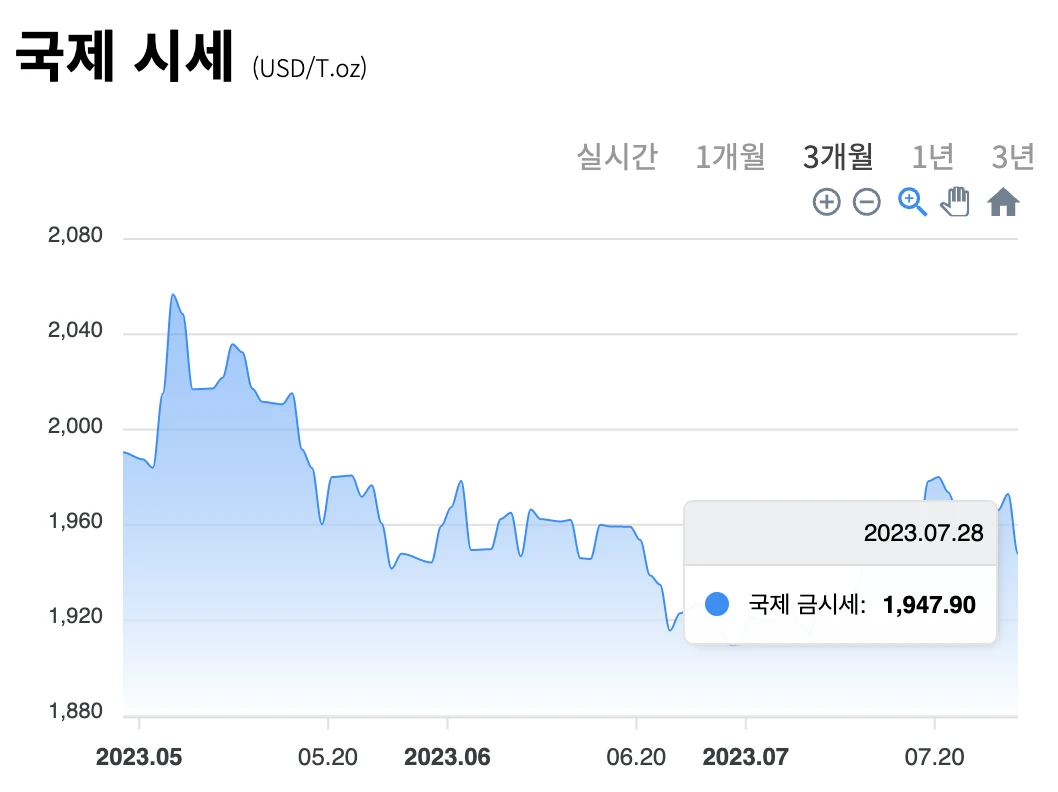The image size is (1058, 792).
Task: Click the zoom out icon
Action: pos(866,202)
